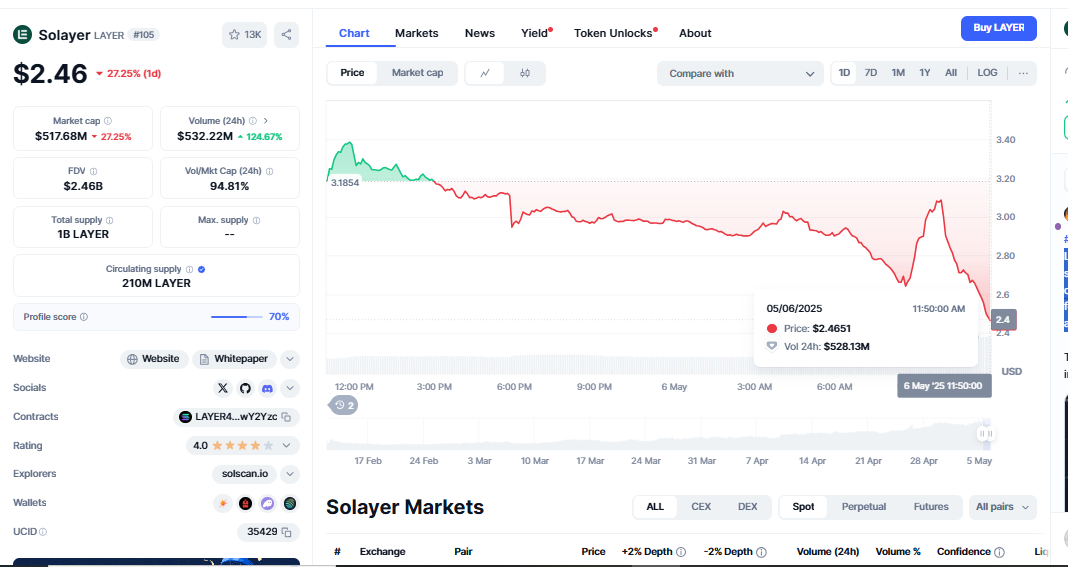Copy the UCID 35429 value
1068x567 pixels.
[287, 532]
